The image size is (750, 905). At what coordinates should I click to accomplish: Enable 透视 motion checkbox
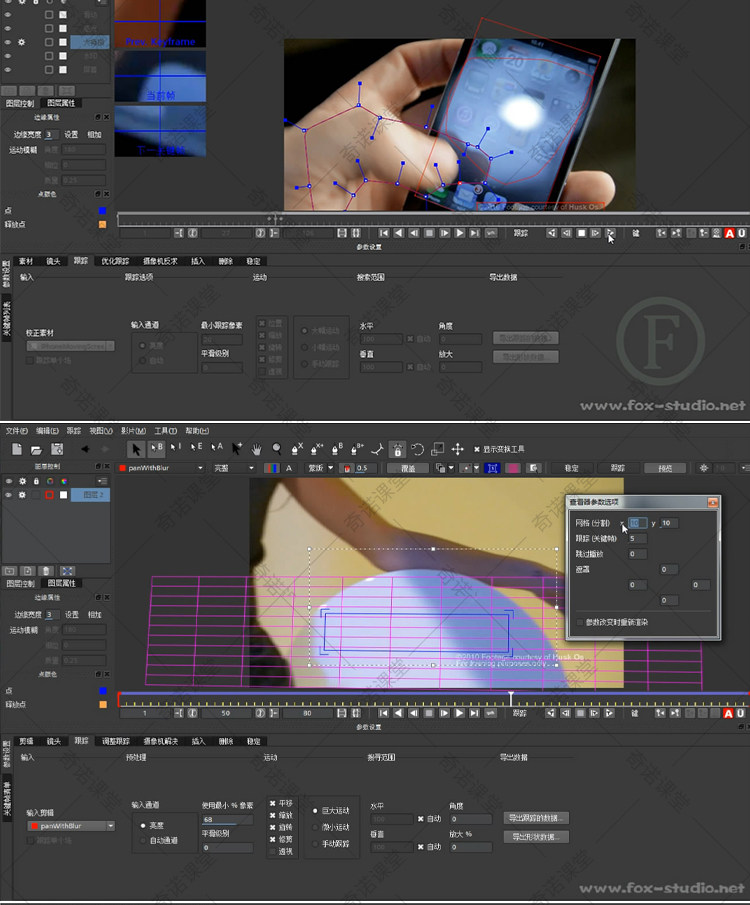point(273,851)
